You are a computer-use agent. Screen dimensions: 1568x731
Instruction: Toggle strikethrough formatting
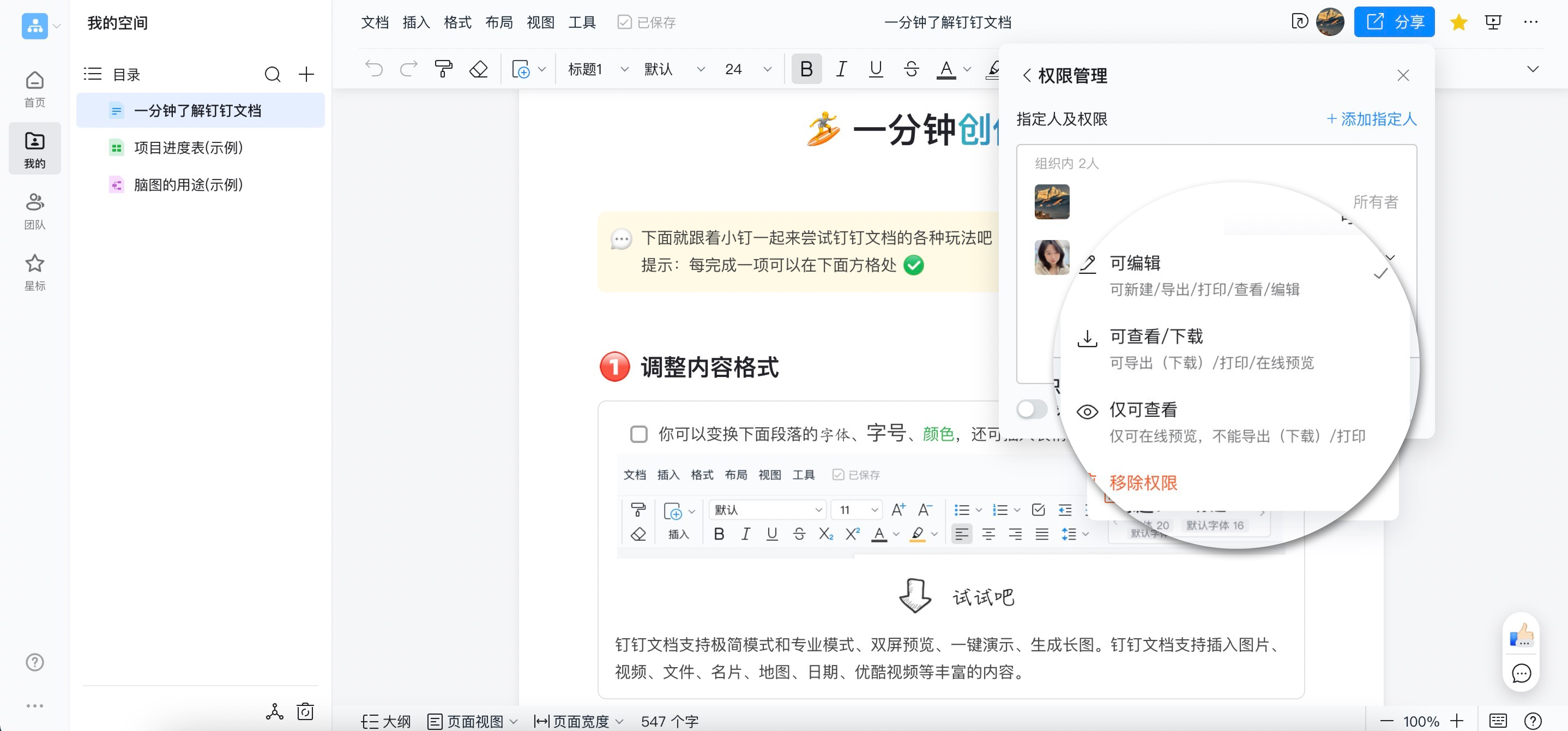coord(910,69)
